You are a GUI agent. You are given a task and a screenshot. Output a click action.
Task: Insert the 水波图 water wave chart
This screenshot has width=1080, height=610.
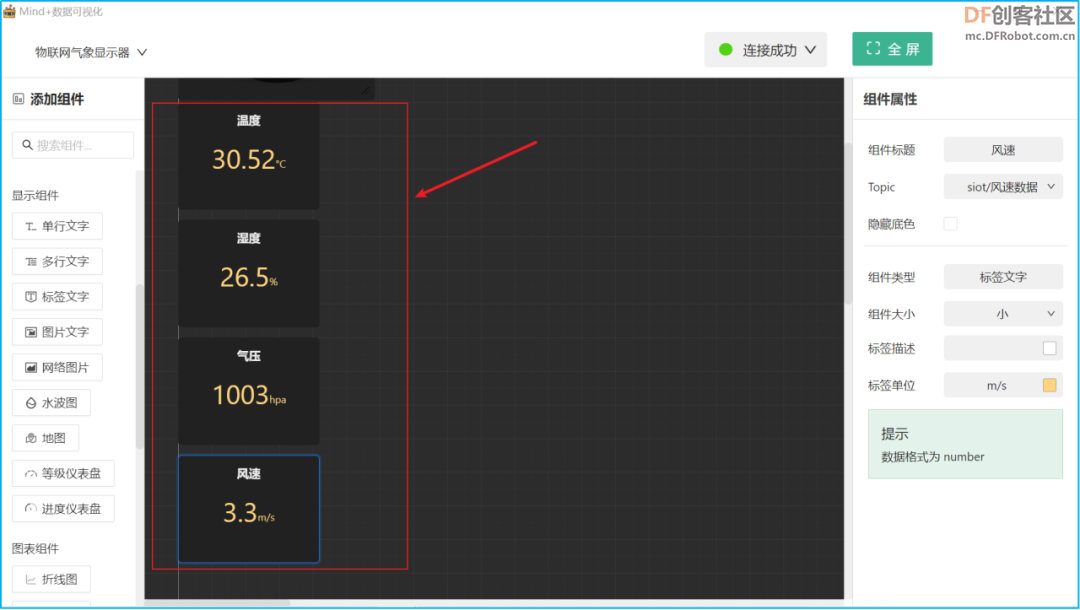[x=51, y=403]
